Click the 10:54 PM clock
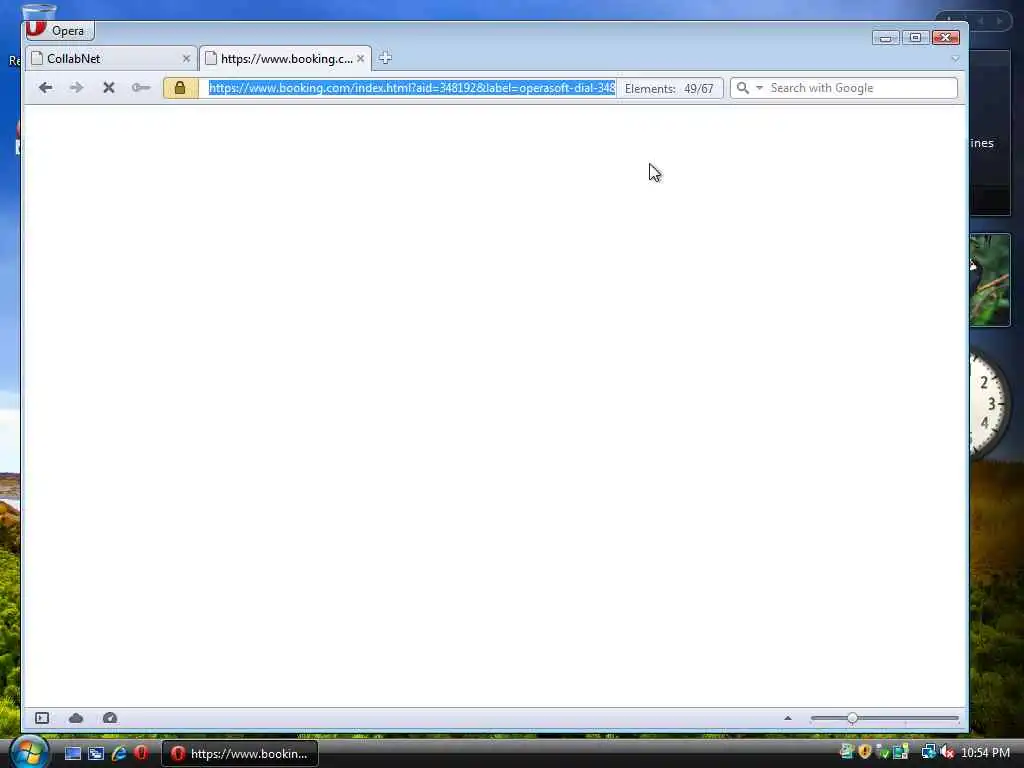 tap(985, 753)
